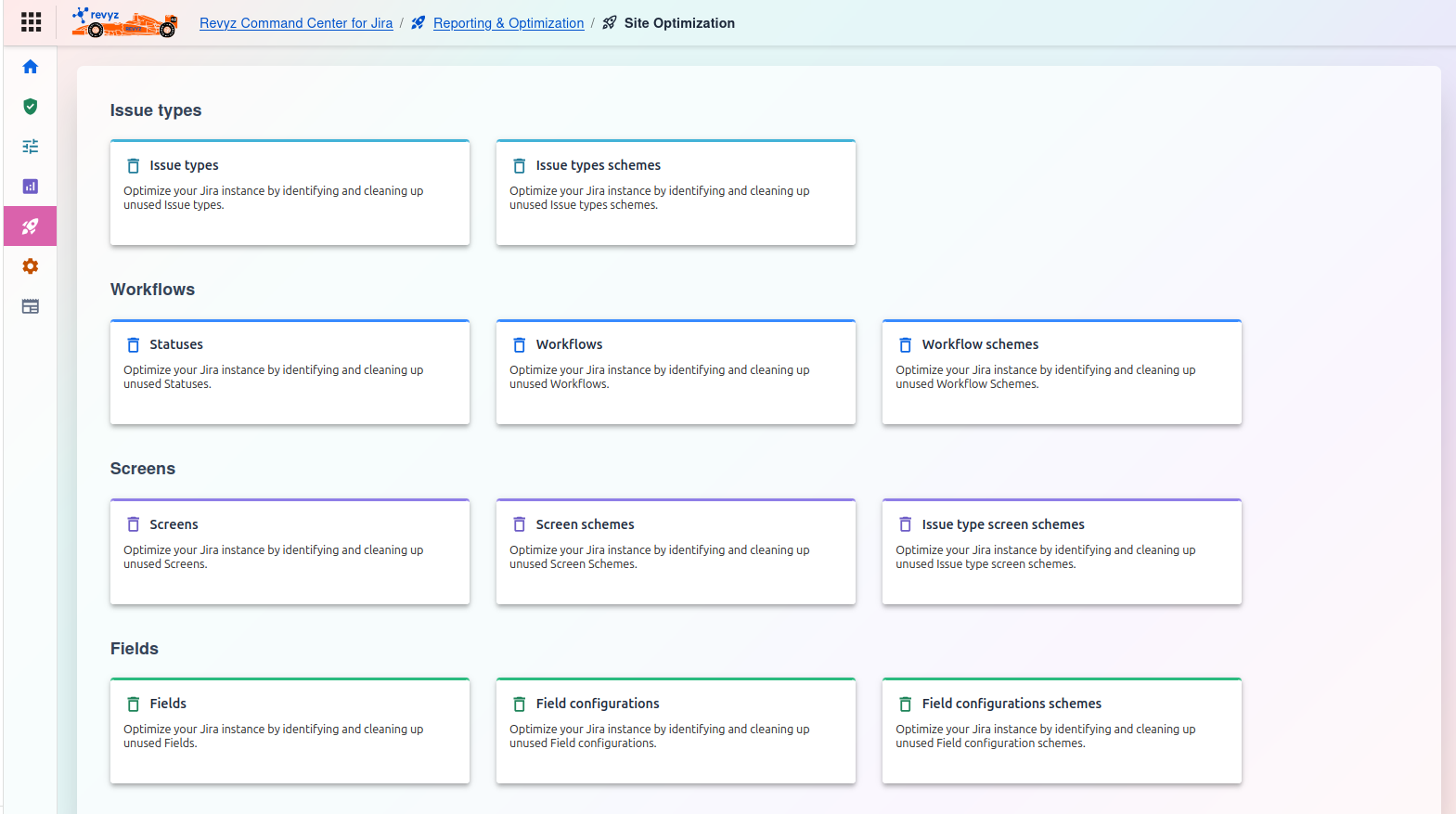Open the app switcher grid icon

tap(31, 22)
